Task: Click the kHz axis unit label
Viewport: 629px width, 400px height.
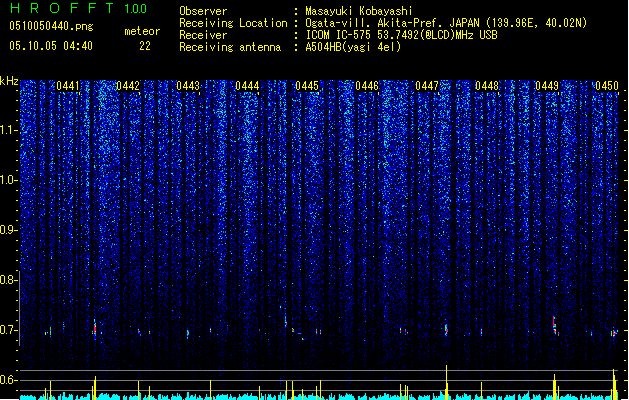Action: (9, 81)
